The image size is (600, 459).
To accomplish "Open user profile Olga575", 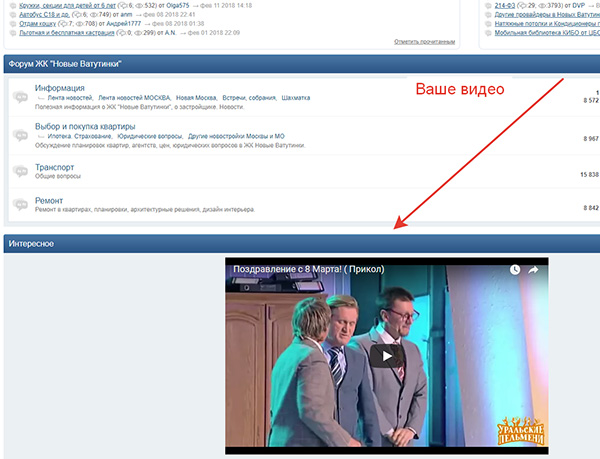I will point(178,5).
